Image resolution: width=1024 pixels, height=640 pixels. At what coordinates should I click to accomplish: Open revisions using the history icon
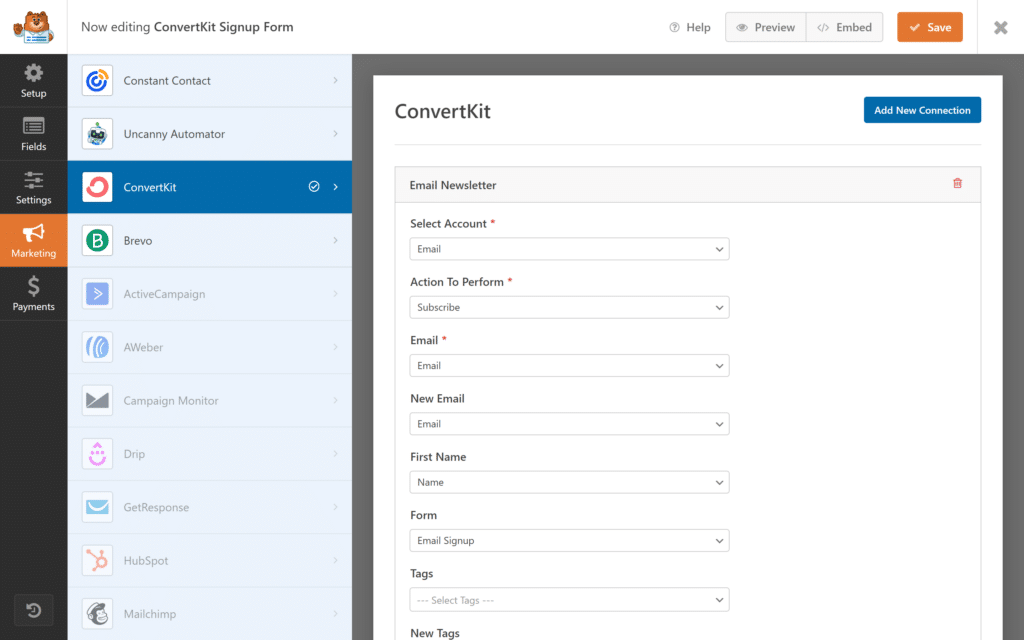[x=33, y=610]
